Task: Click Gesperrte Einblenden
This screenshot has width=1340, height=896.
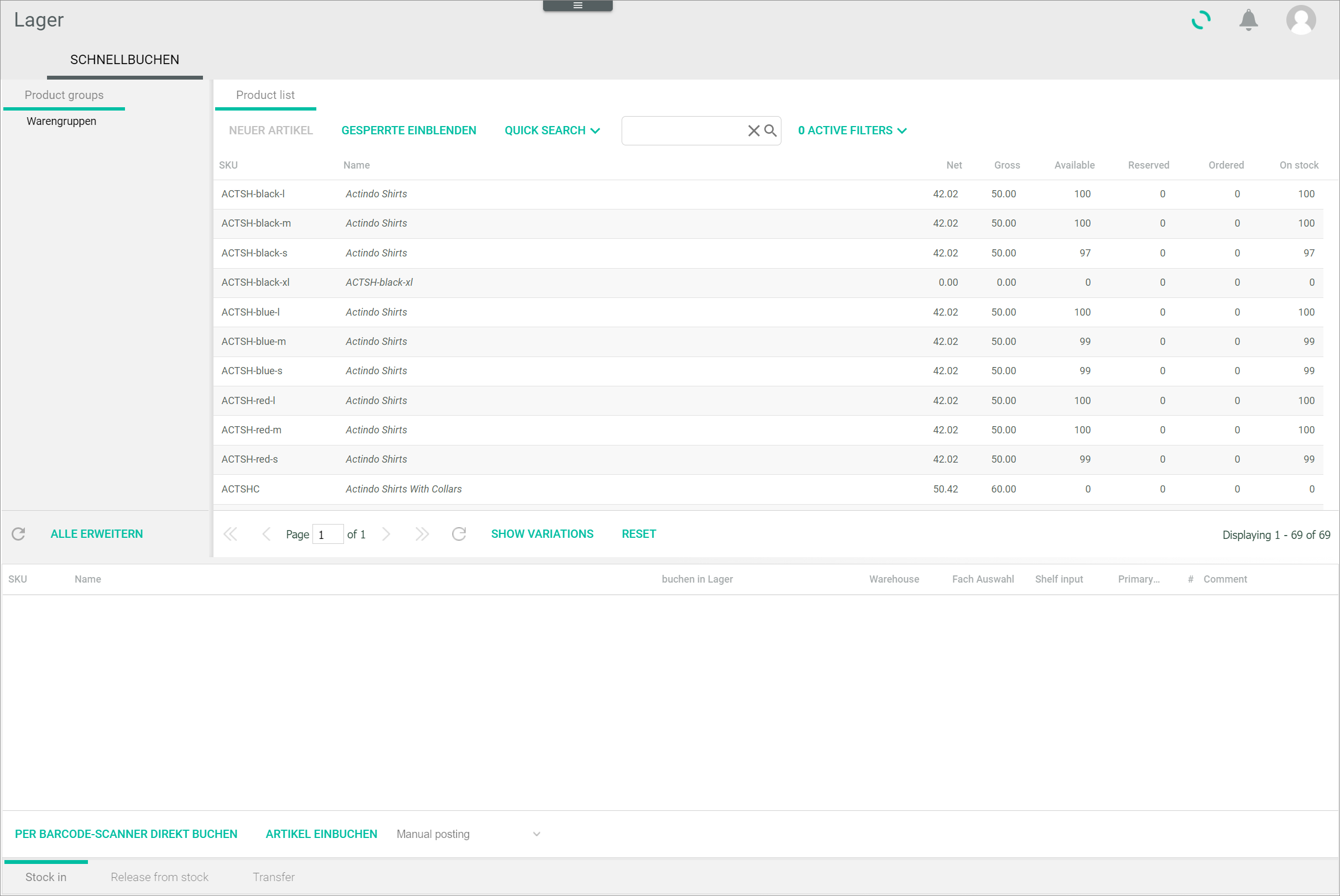Action: pos(409,131)
